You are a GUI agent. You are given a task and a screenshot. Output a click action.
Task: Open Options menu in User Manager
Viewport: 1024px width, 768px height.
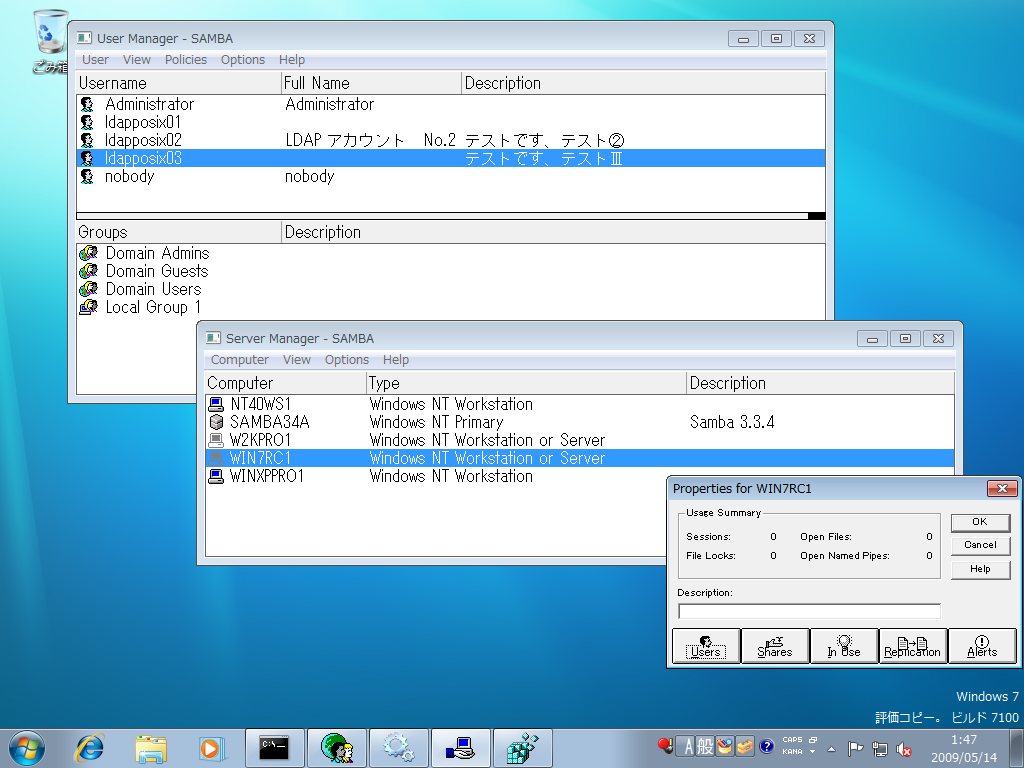tap(243, 59)
